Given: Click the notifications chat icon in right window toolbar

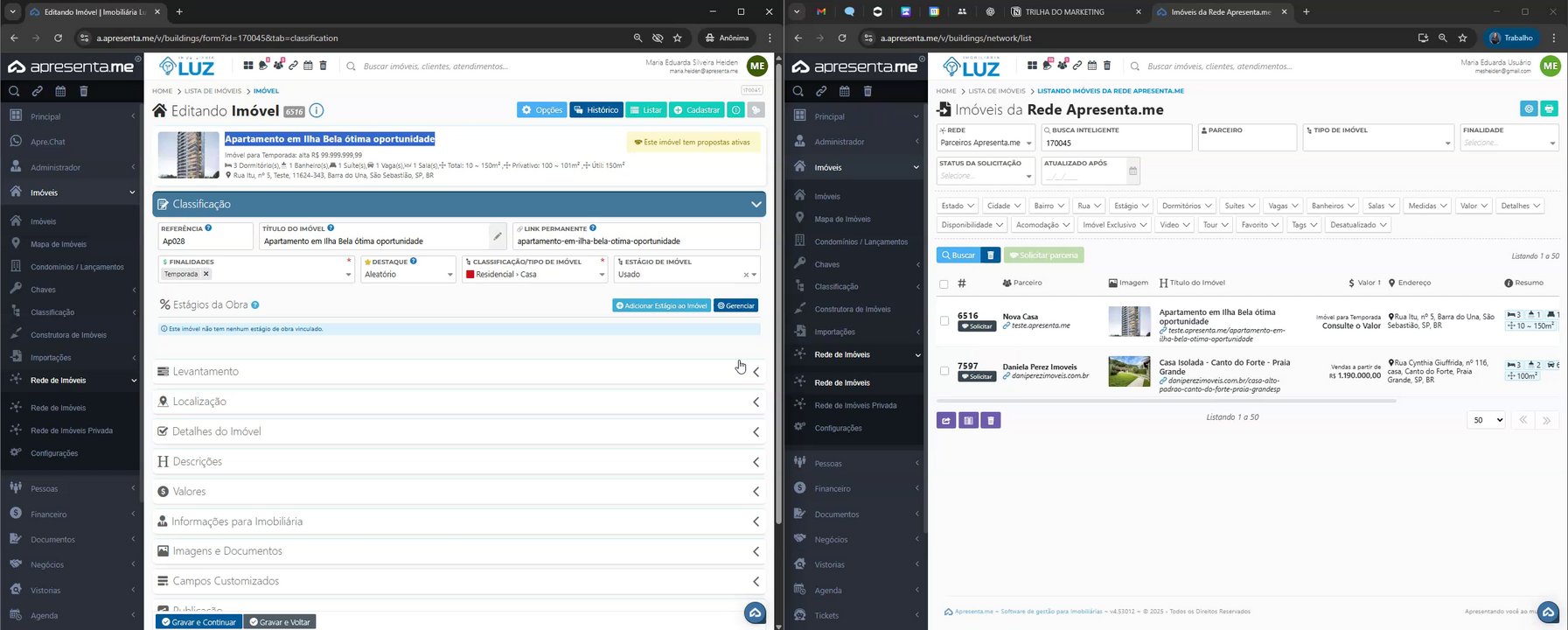Looking at the screenshot, I should (1048, 65).
